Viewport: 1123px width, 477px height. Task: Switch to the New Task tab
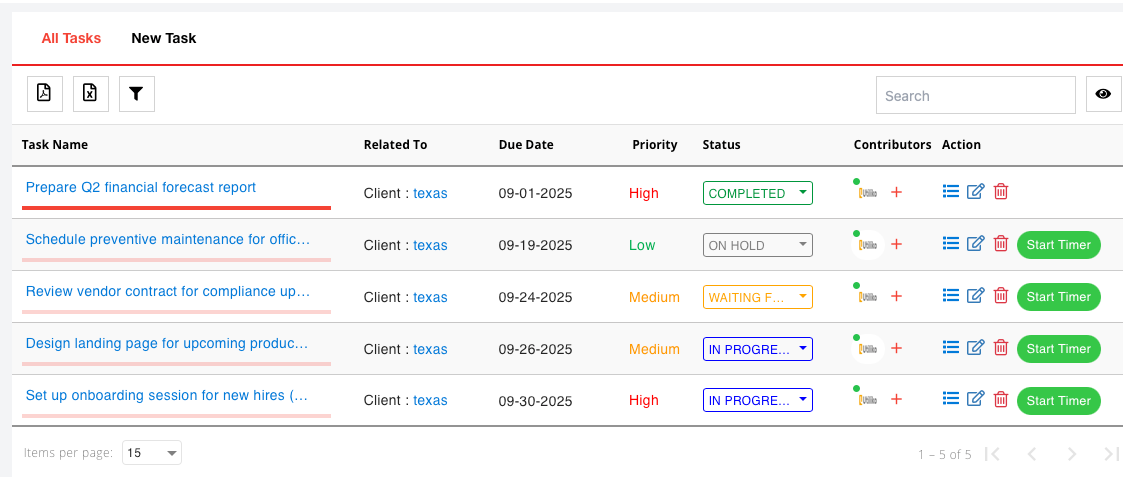(163, 38)
